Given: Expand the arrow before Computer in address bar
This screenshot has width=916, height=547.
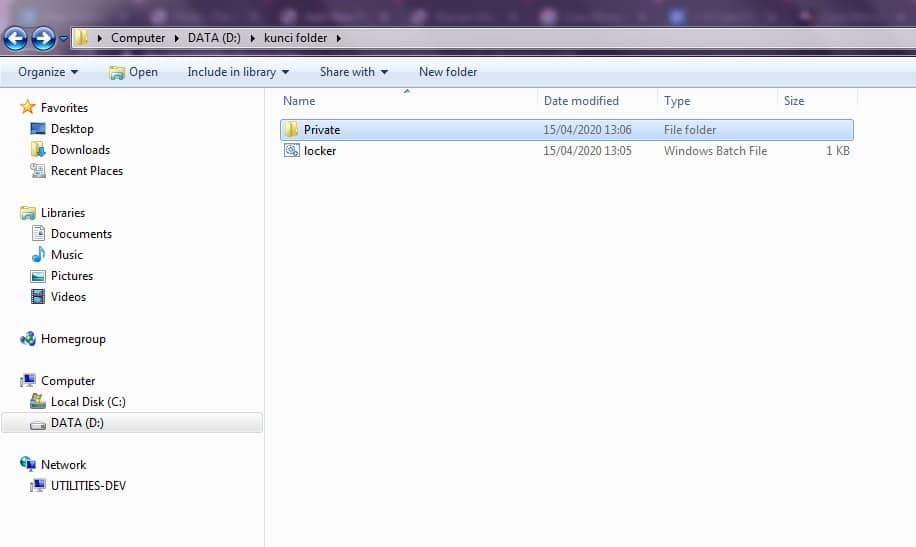Looking at the screenshot, I should click(x=100, y=39).
